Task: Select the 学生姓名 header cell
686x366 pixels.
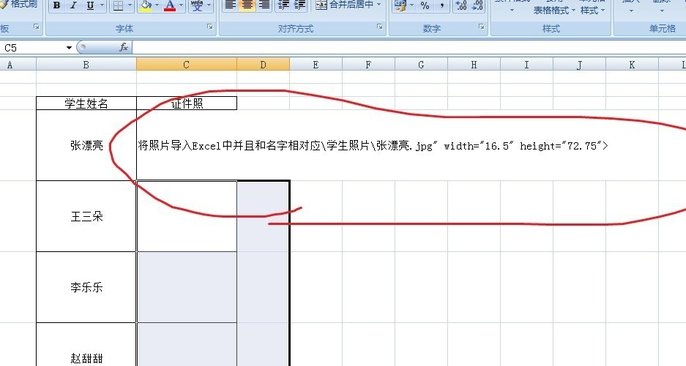Action: tap(86, 103)
